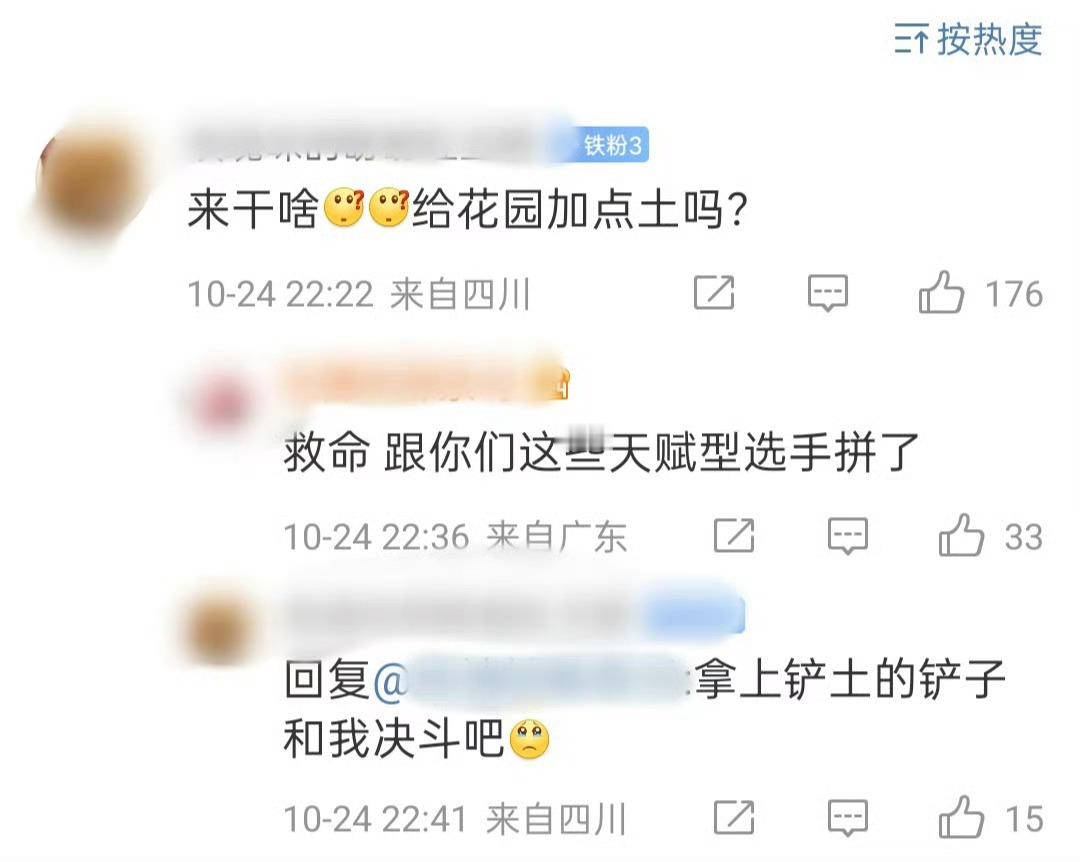
Task: Open the first commenter's avatar
Action: pos(90,178)
